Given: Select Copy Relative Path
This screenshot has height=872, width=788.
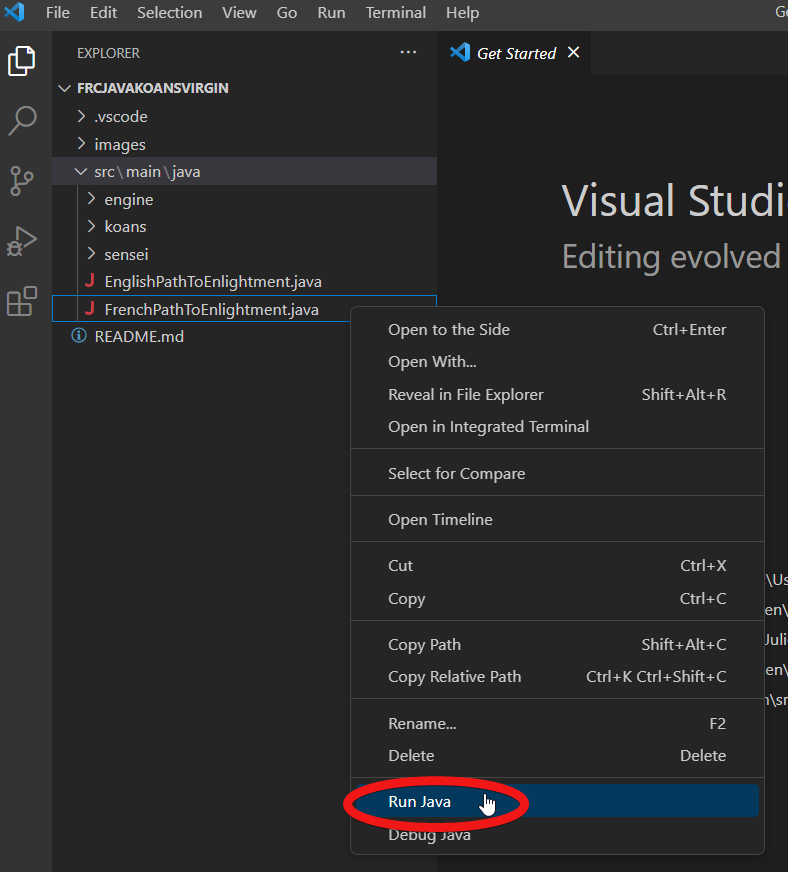Looking at the screenshot, I should pyautogui.click(x=557, y=677).
